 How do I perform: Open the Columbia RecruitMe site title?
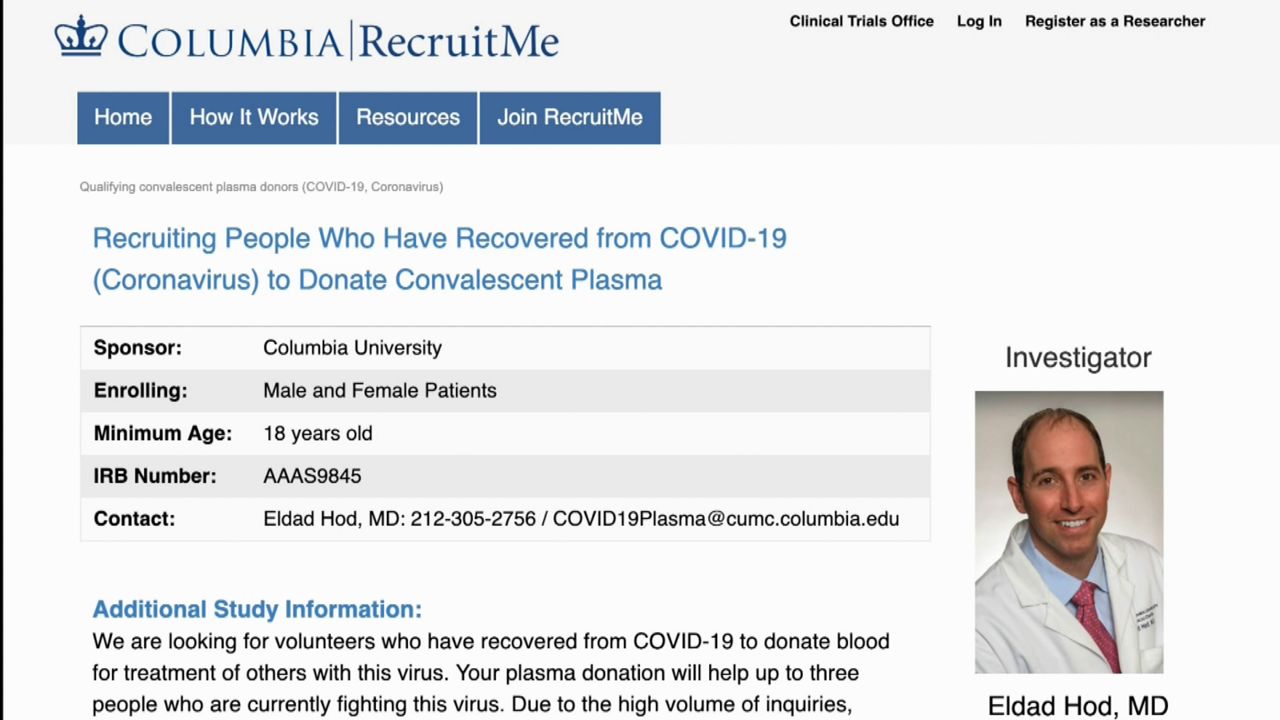[337, 41]
